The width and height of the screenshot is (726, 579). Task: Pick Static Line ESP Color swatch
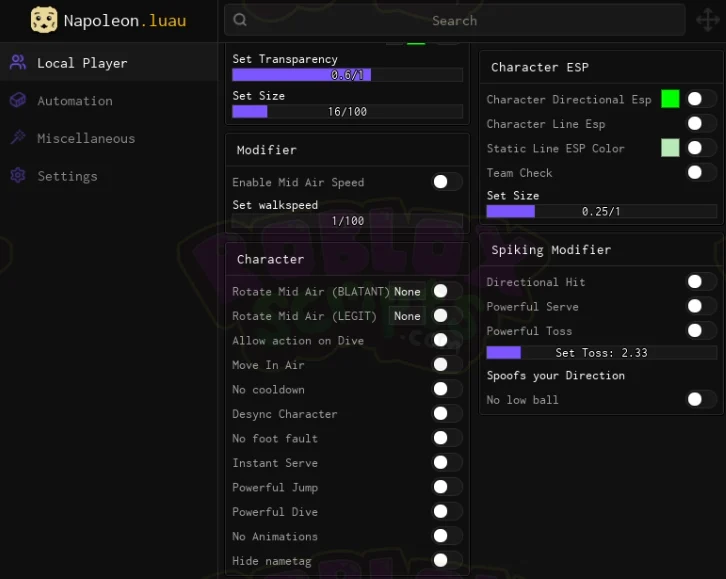[x=670, y=148]
